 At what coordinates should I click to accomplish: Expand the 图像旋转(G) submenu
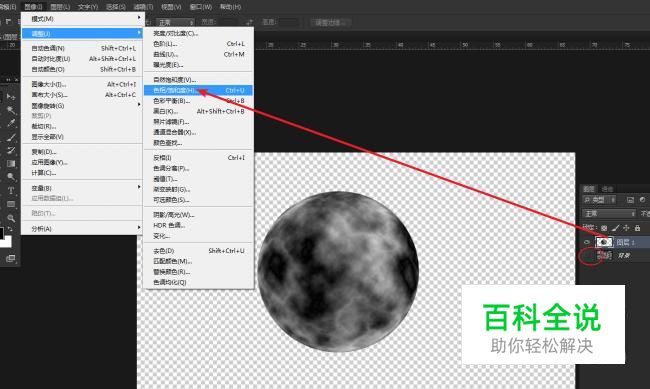click(139, 105)
